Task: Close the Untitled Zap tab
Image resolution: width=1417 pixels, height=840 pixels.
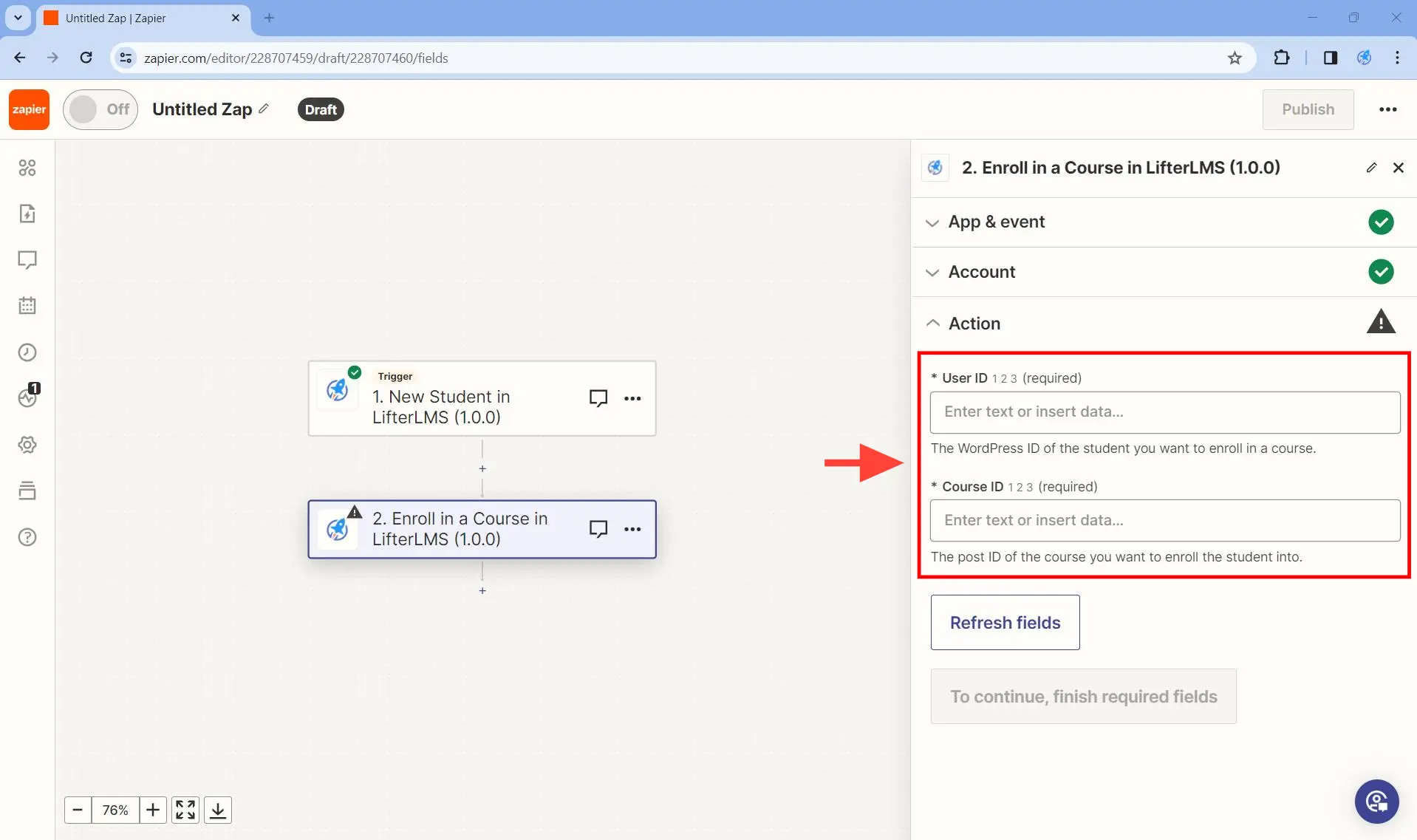Action: pos(236,18)
